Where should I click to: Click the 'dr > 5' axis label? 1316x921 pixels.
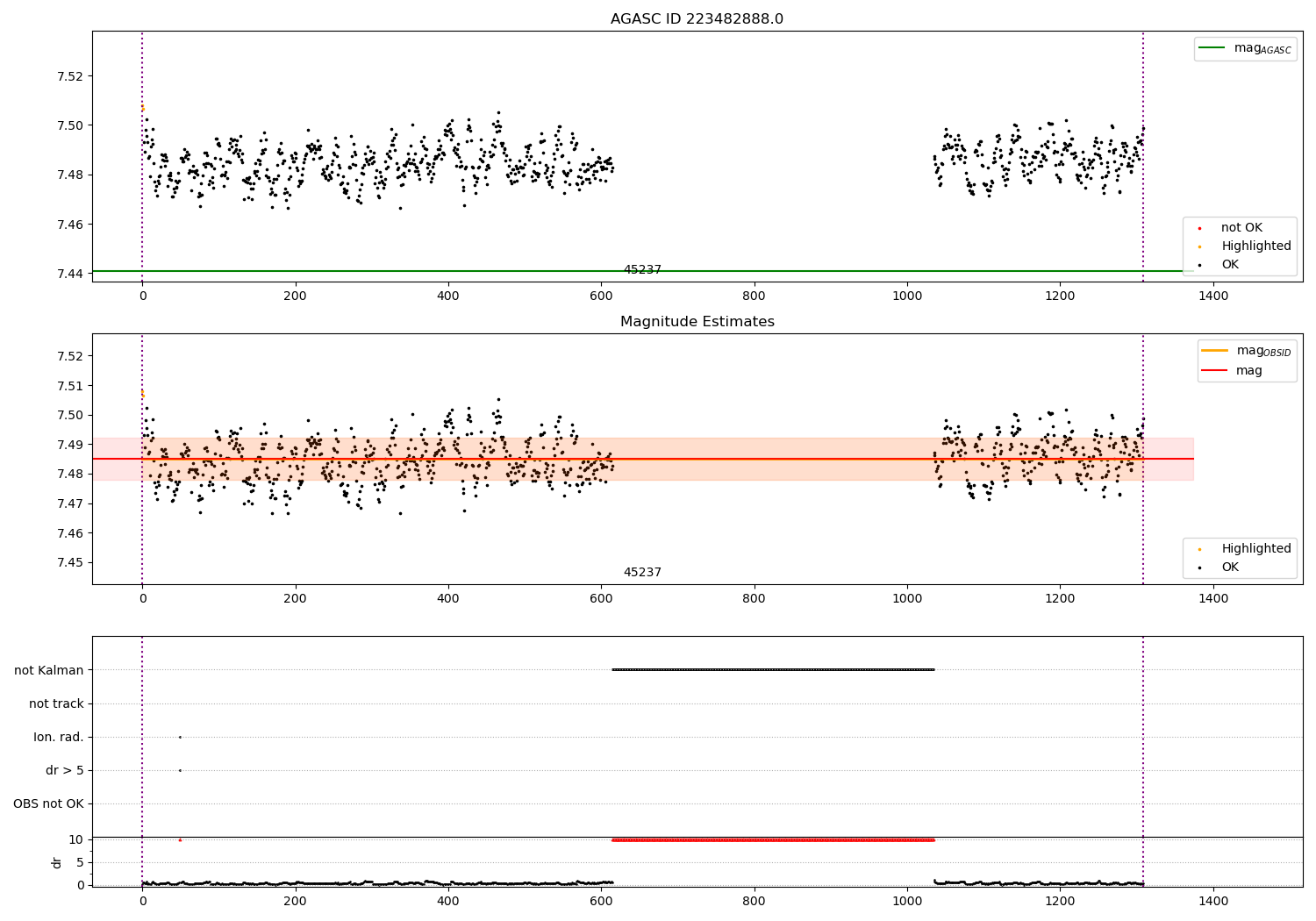point(65,771)
